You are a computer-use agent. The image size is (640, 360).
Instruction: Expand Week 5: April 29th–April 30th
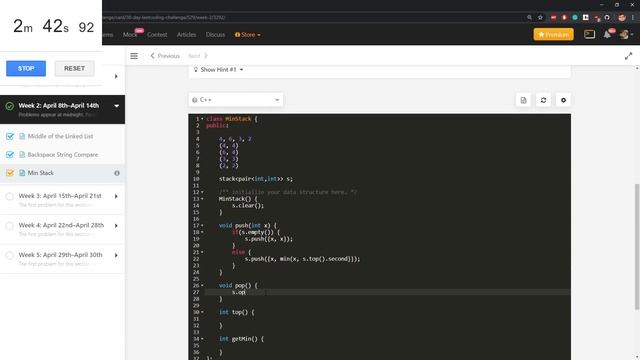(116, 256)
